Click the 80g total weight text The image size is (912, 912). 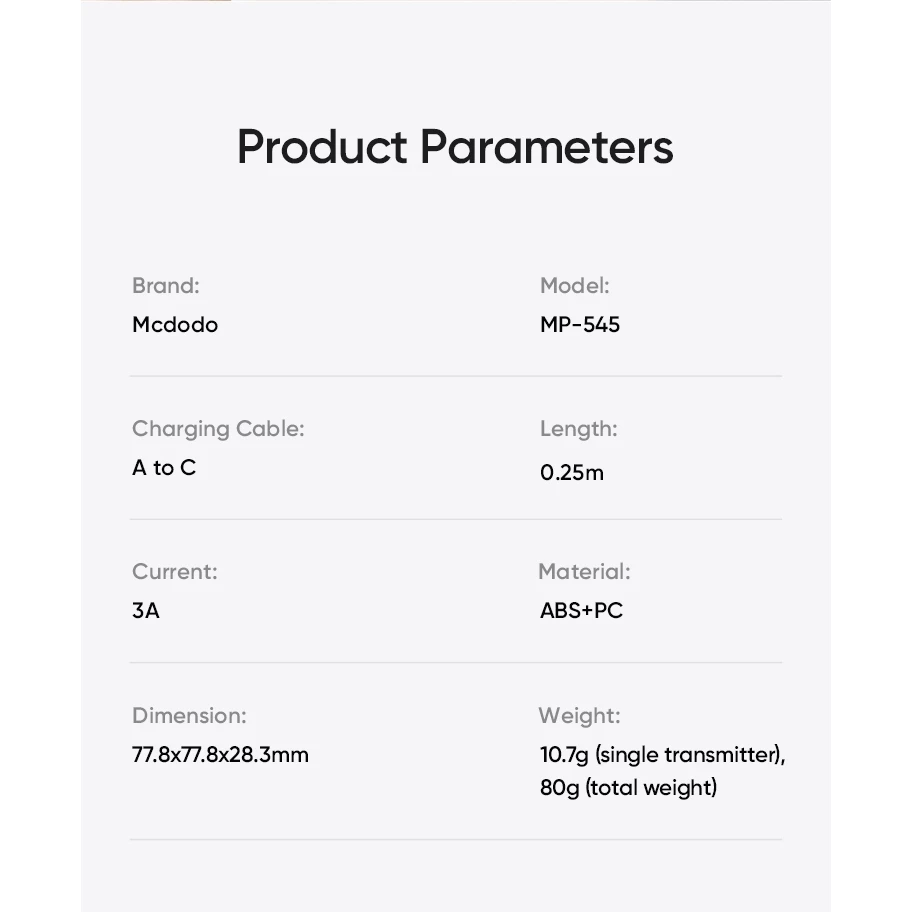[628, 788]
